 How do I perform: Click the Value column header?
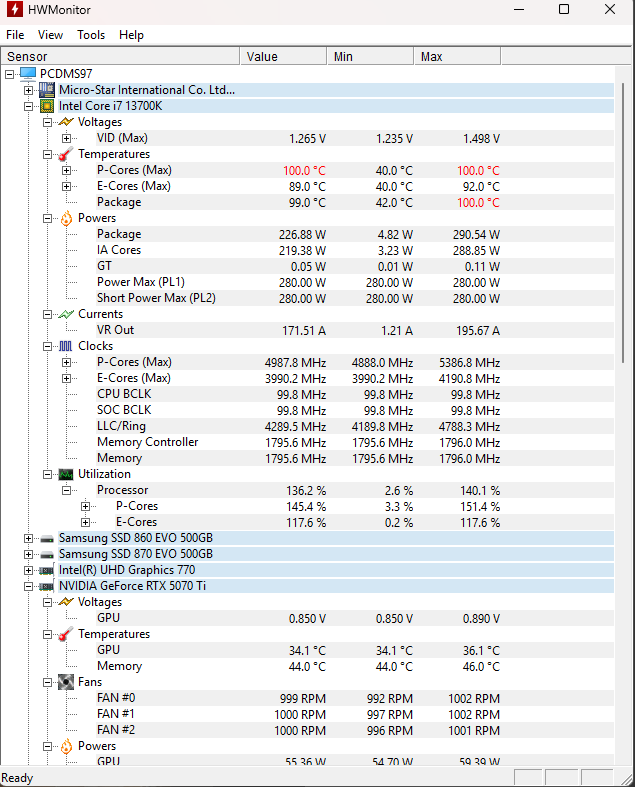coord(283,56)
